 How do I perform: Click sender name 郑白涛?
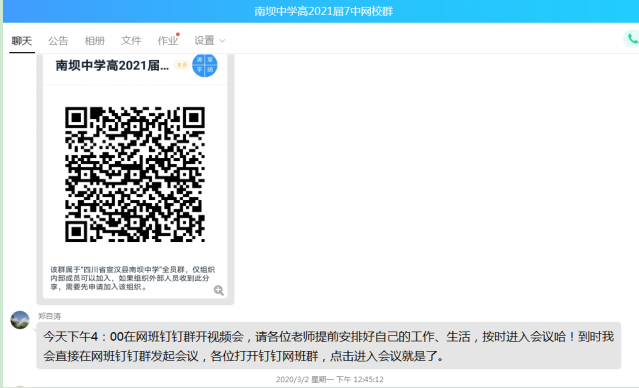click(49, 316)
